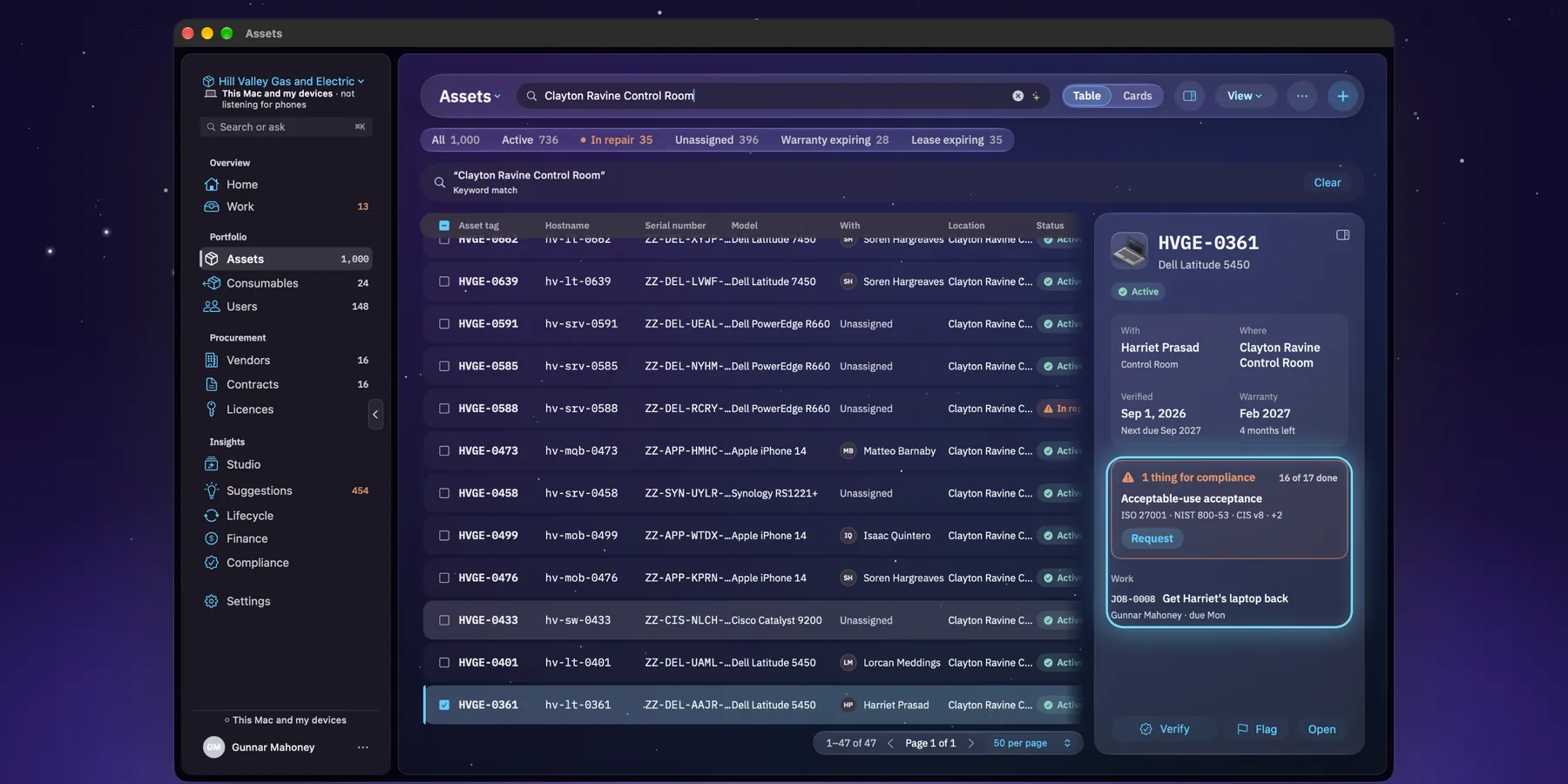Clear the search field with X icon

tap(1017, 96)
